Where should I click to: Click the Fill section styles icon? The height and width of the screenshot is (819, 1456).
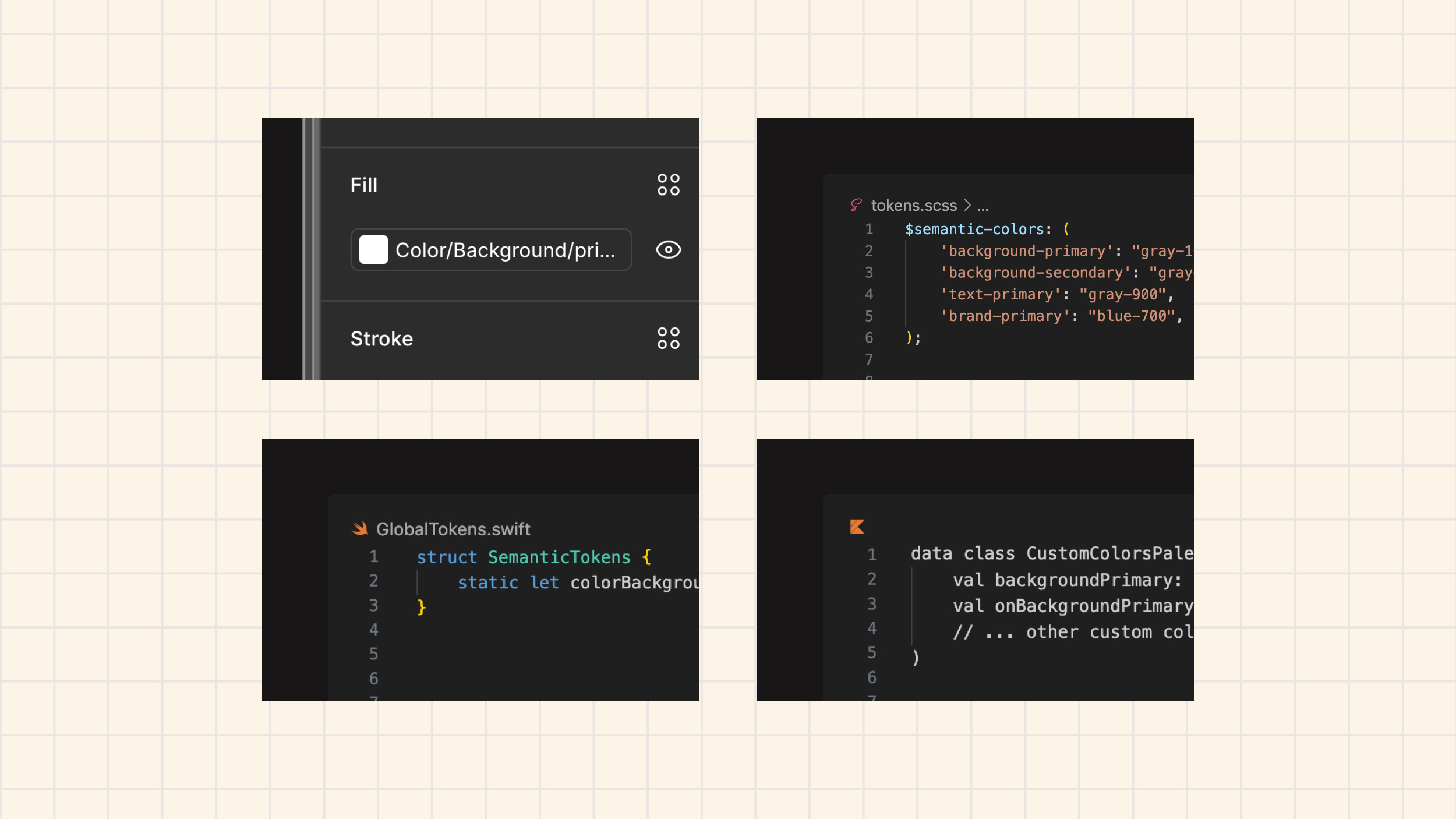point(668,185)
